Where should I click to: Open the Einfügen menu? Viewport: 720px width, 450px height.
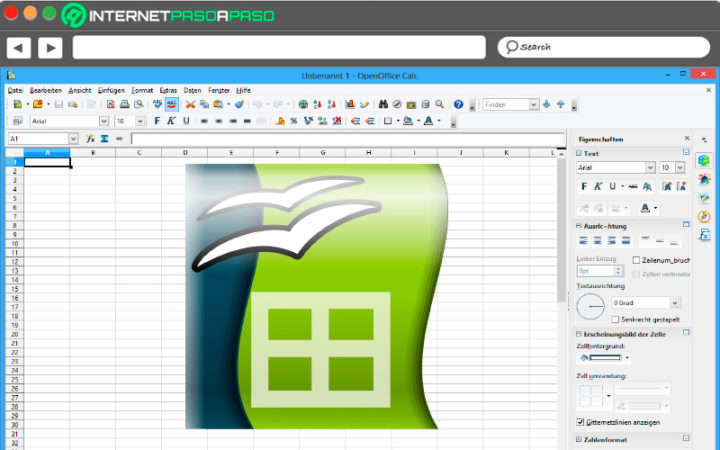(x=111, y=90)
